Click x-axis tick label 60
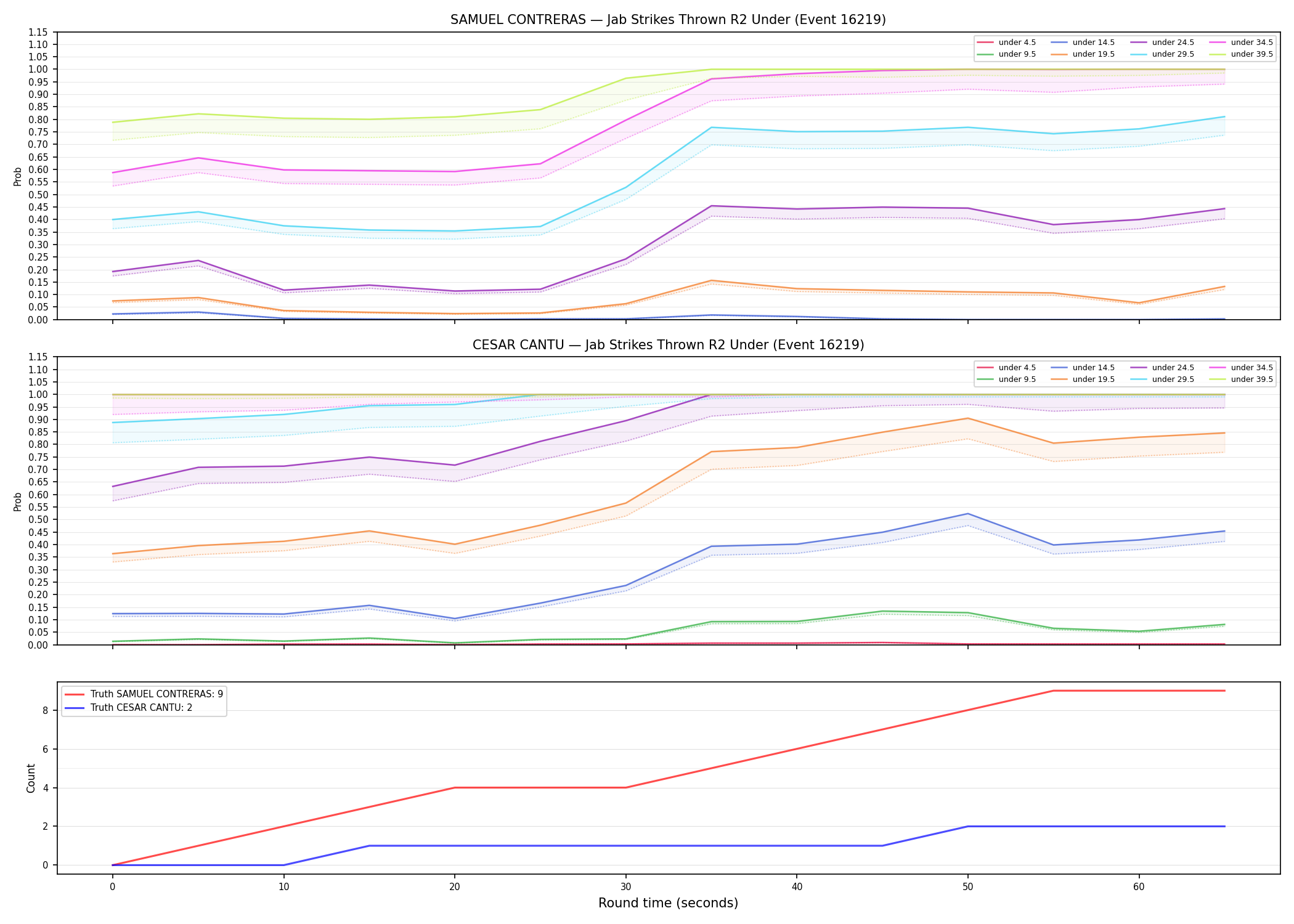This screenshot has height=924, width=1294. 1139,887
